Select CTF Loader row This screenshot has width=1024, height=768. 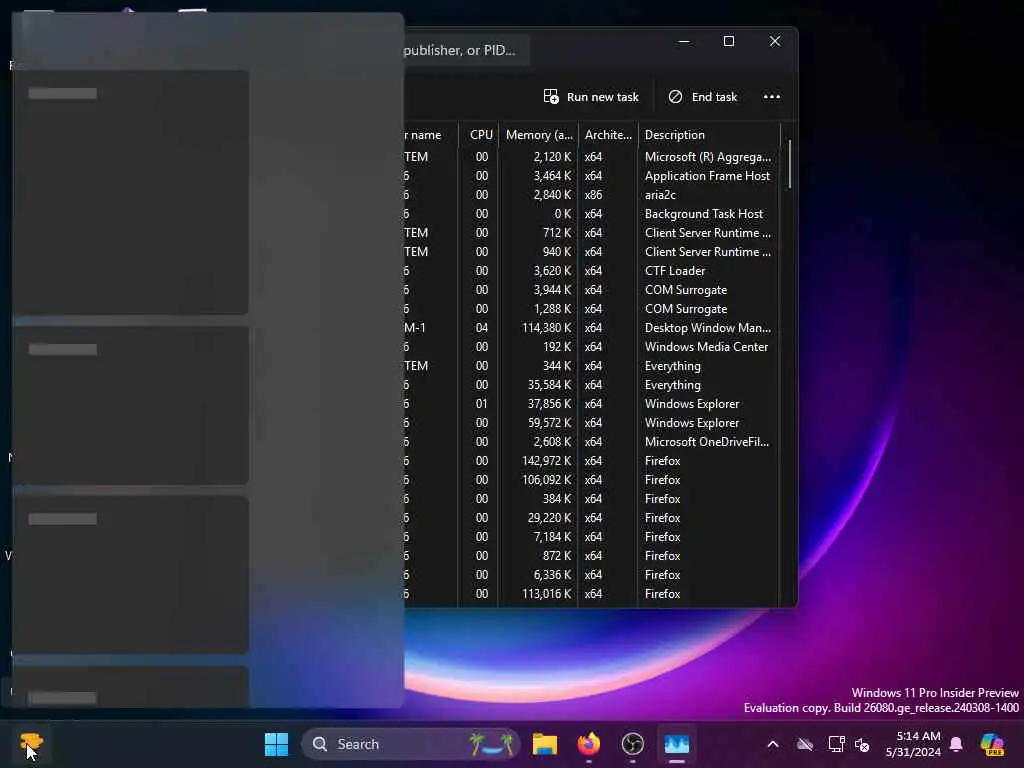pyautogui.click(x=593, y=270)
